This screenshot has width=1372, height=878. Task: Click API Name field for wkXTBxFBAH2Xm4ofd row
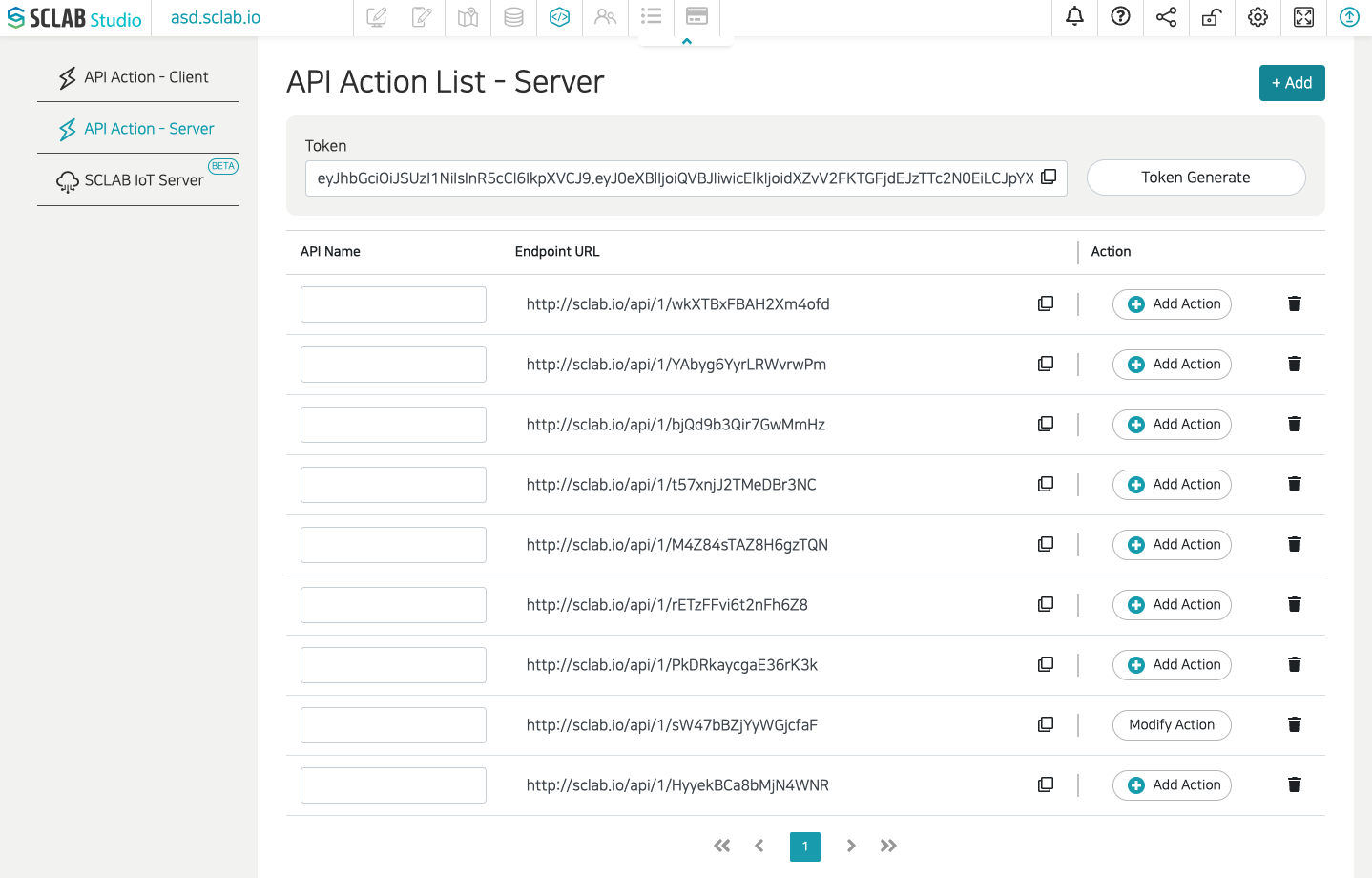(393, 304)
